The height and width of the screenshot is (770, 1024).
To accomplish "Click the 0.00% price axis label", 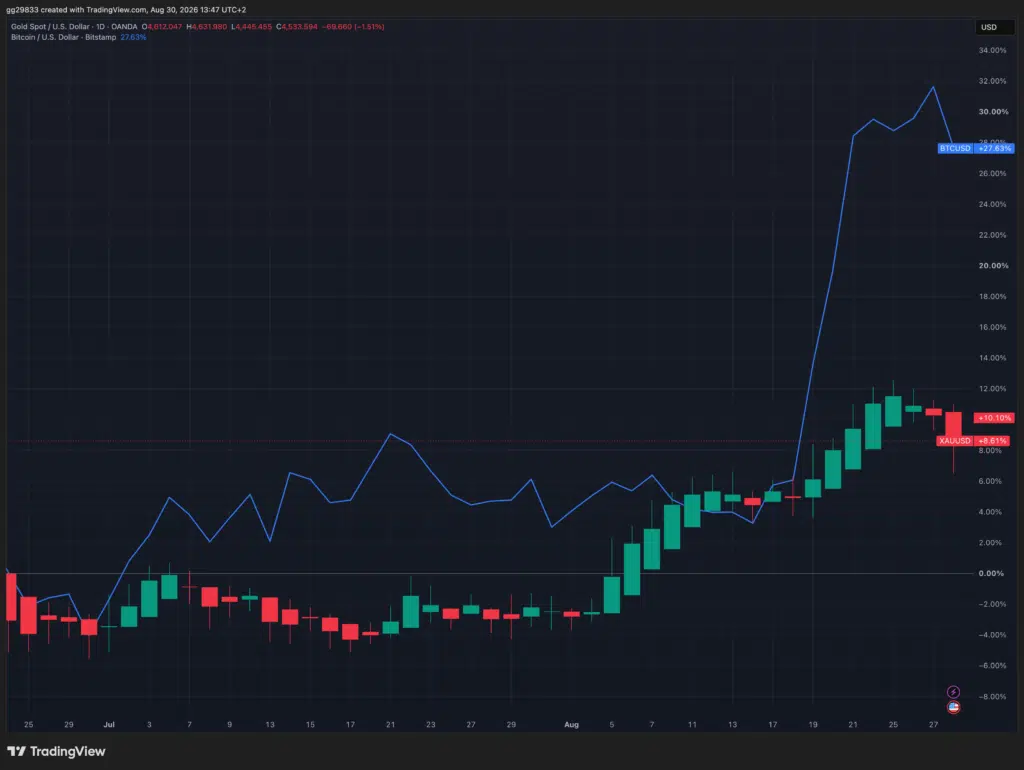I will pos(991,573).
